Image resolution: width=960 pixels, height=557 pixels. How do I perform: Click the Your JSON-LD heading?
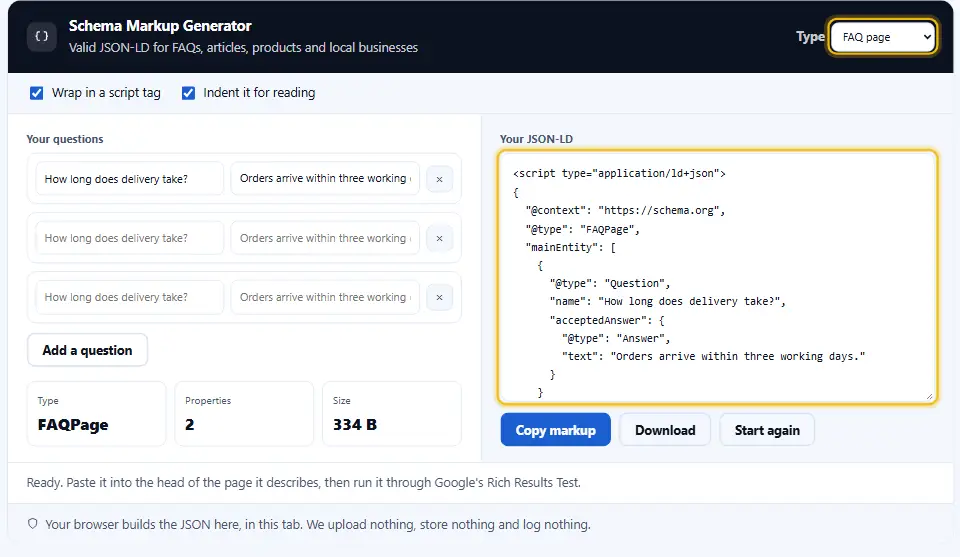pyautogui.click(x=536, y=139)
